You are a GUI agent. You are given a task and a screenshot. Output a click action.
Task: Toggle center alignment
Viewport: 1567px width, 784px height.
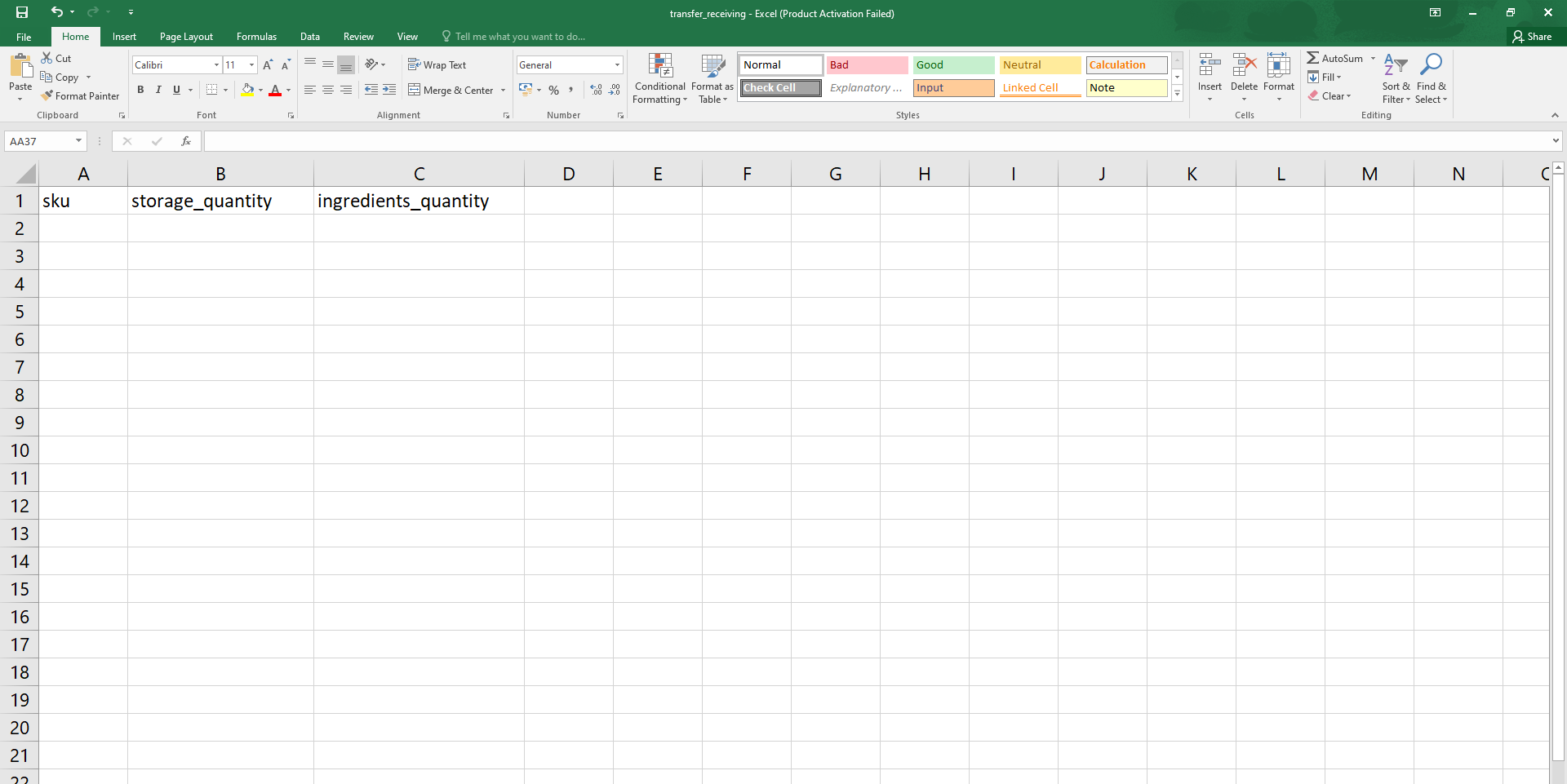tap(328, 90)
